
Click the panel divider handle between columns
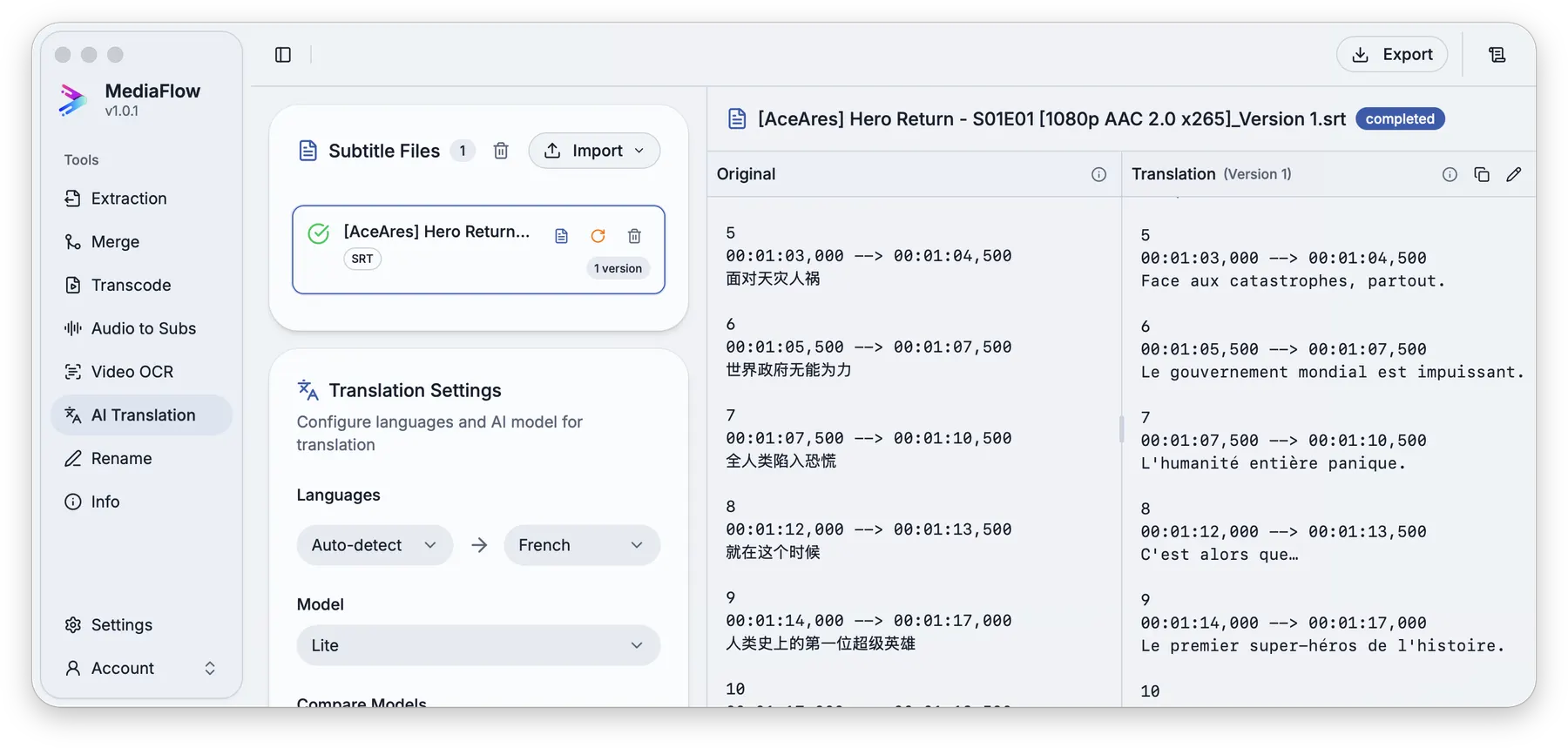(x=1121, y=428)
